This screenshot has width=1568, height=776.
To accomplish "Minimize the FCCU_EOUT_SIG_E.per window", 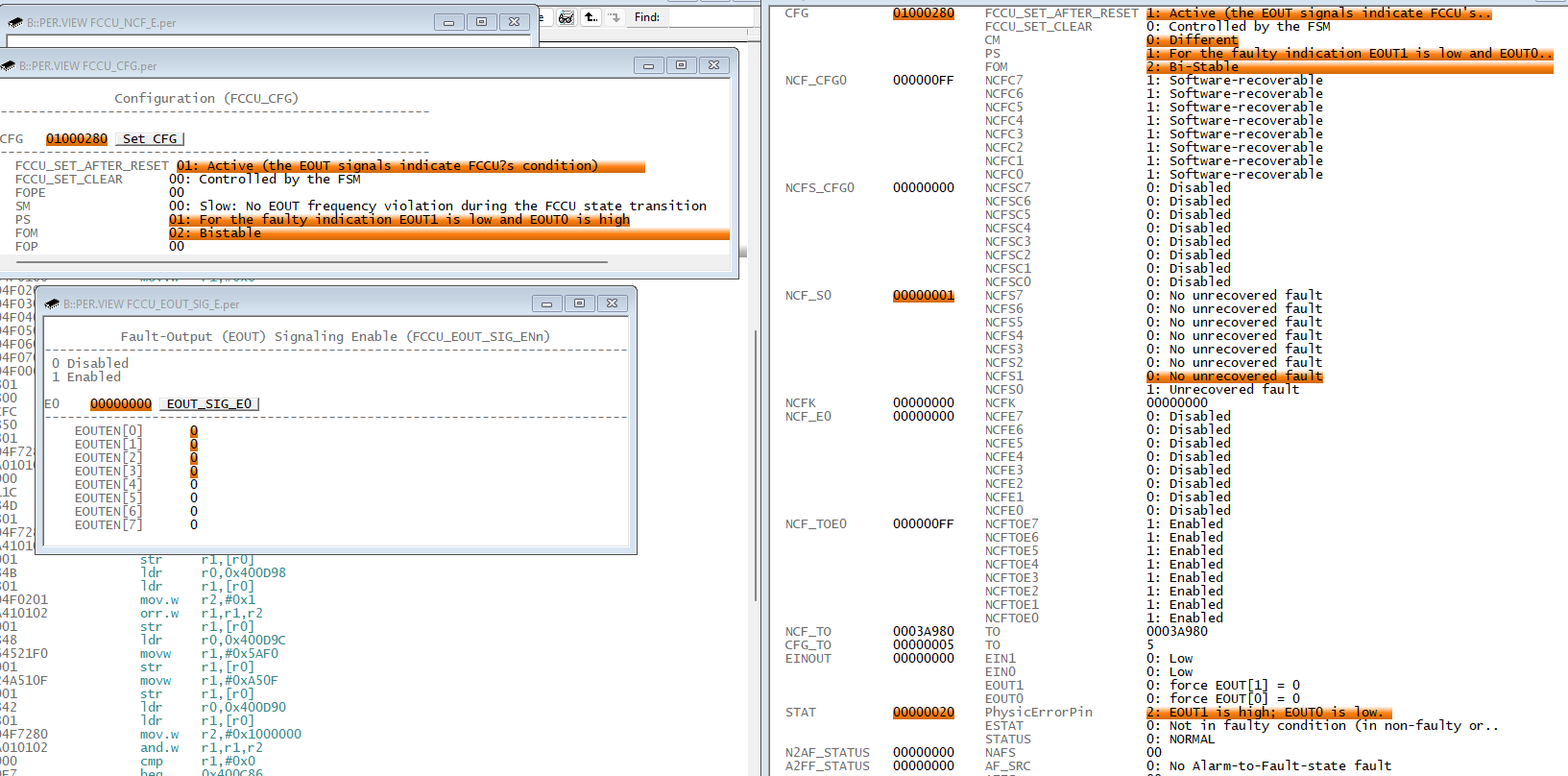I will (x=546, y=303).
